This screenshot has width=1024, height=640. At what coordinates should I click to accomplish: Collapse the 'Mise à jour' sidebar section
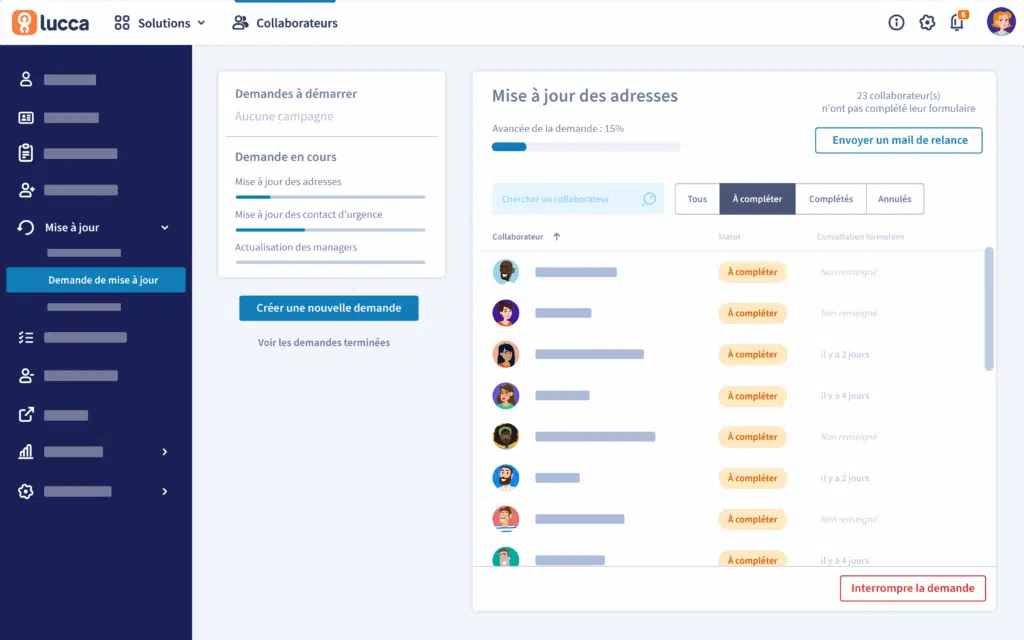pos(165,228)
